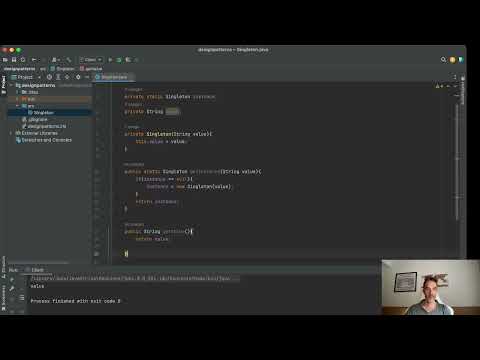Navigate back with the toolbar arrow
The image size is (480, 360).
[34, 60]
